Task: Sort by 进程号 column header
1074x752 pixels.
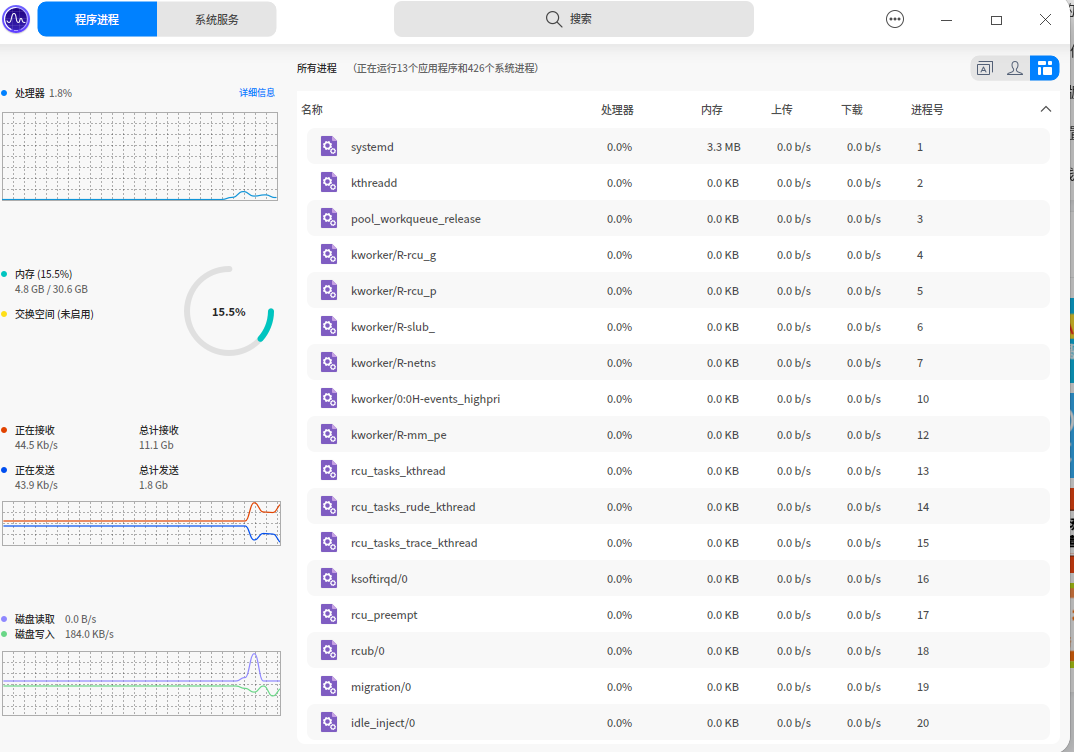Action: point(927,110)
